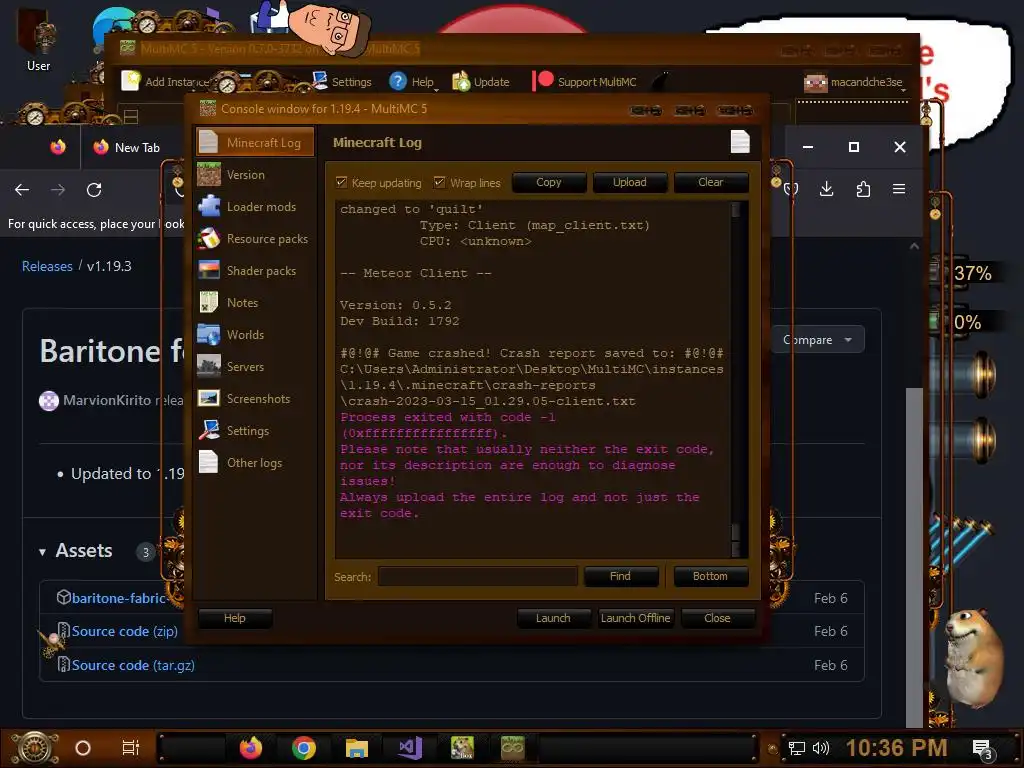
Task: Click the Worlds globe icon
Action: [208, 334]
